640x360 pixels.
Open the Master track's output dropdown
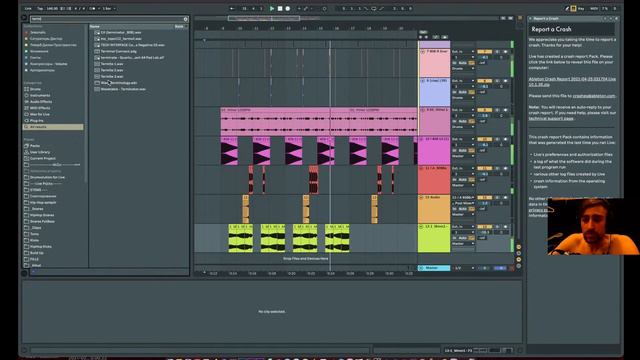(464, 268)
